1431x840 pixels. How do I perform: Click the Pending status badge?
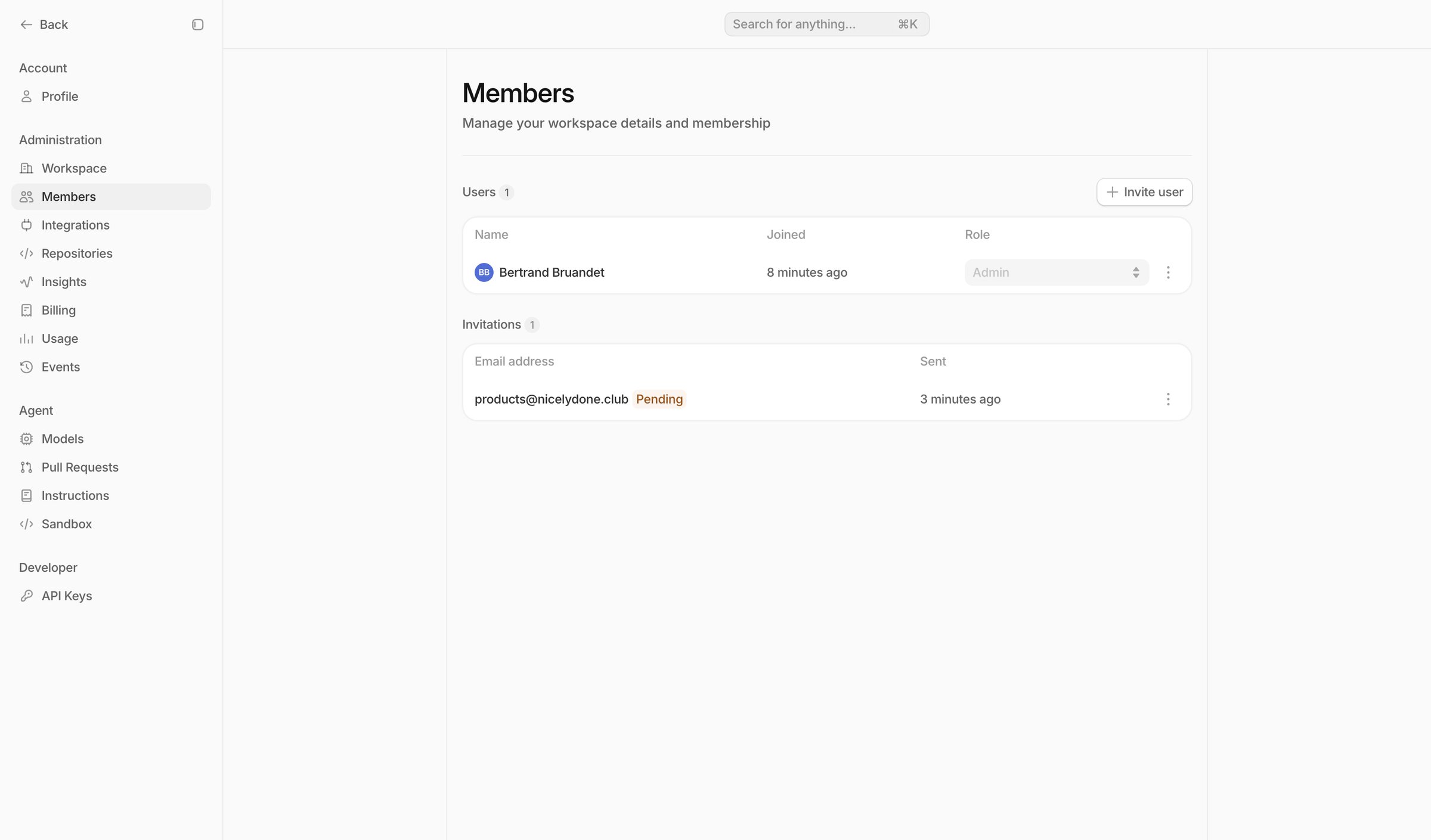[x=659, y=399]
